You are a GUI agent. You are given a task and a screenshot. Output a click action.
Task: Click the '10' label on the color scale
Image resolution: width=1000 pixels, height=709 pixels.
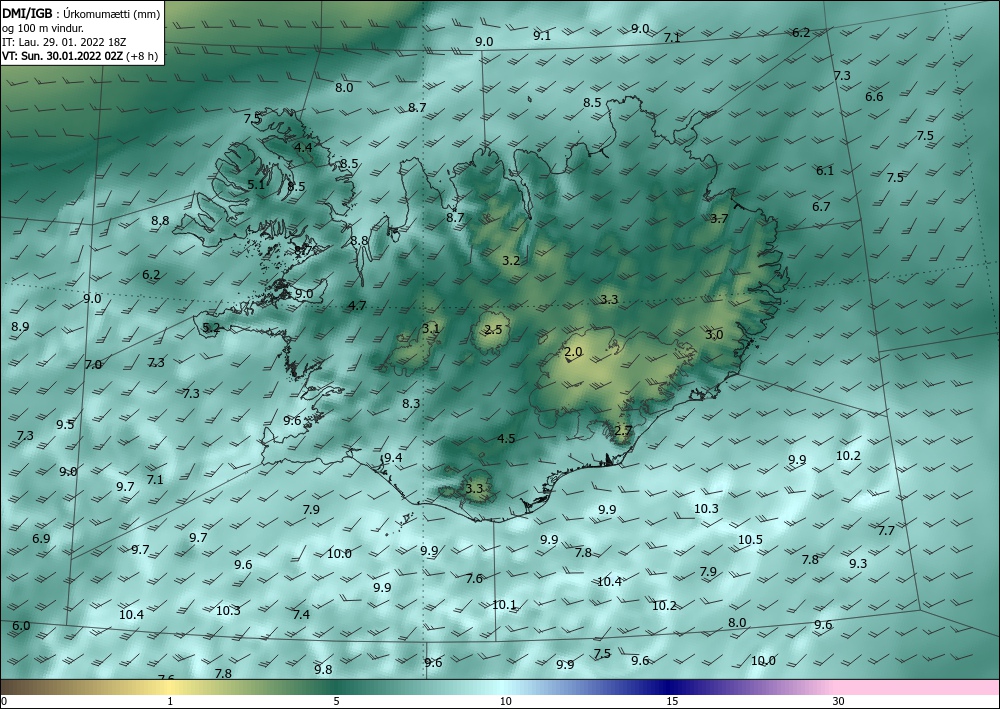(x=505, y=701)
